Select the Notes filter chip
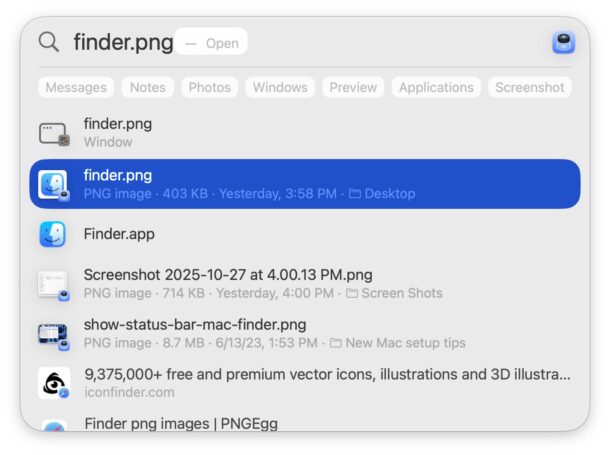 tap(148, 87)
